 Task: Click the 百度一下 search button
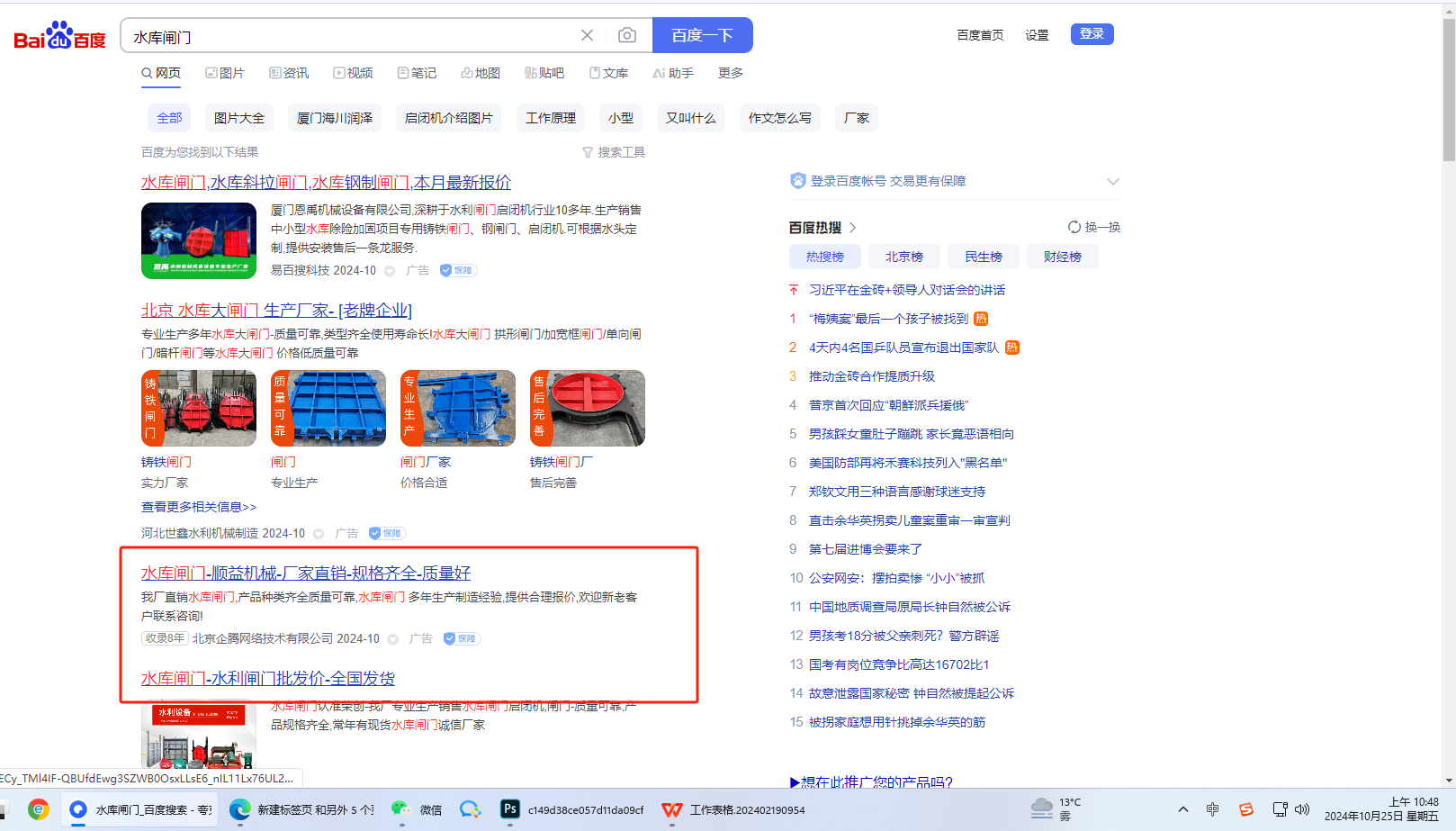tap(702, 35)
